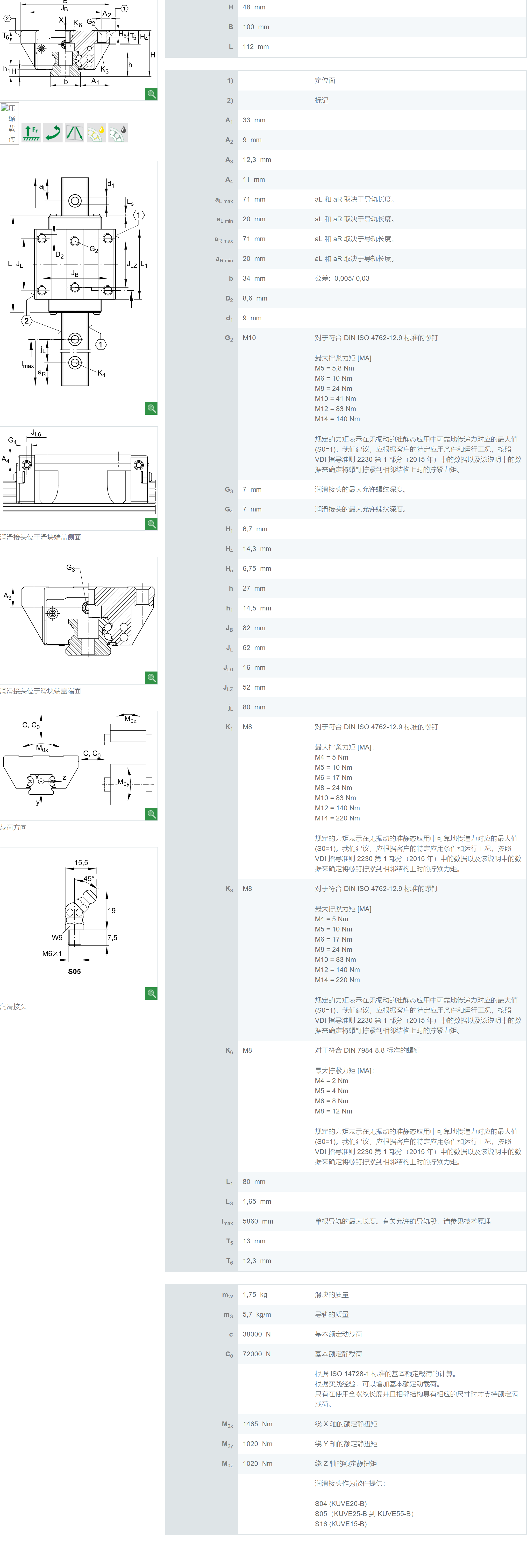Click the 定位面 description text

pos(325,80)
